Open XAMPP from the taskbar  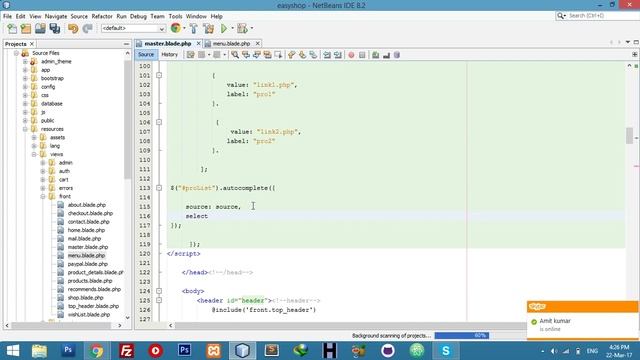213,351
